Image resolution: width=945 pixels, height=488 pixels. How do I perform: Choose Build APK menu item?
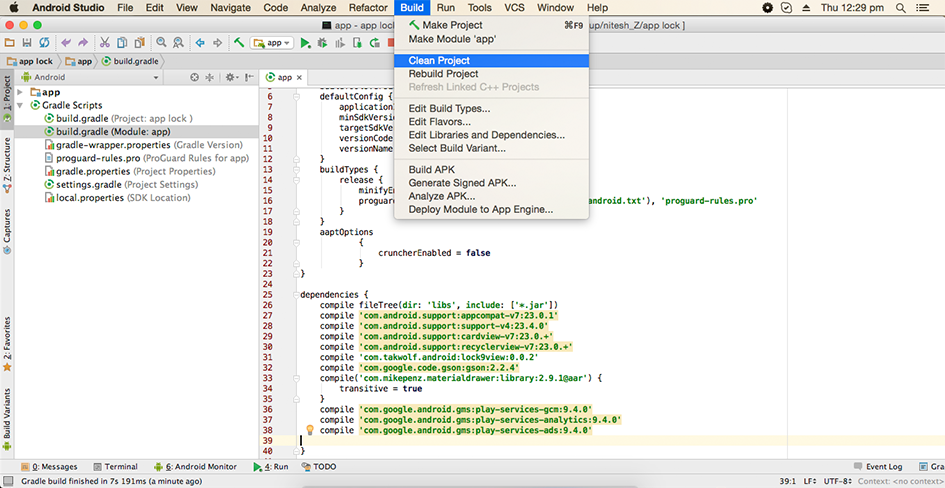(491, 169)
